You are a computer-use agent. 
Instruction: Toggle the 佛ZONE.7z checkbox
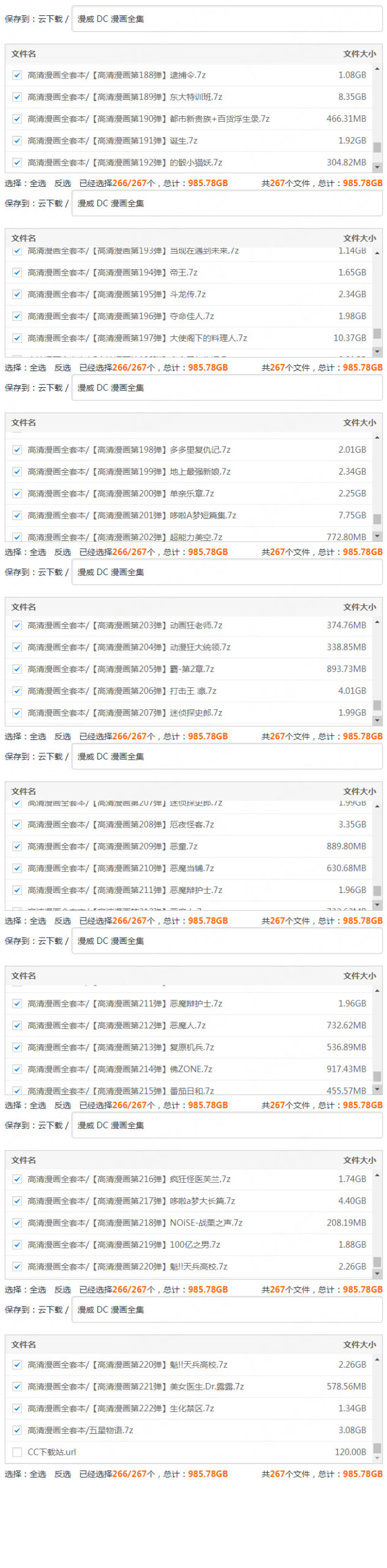tap(17, 1069)
